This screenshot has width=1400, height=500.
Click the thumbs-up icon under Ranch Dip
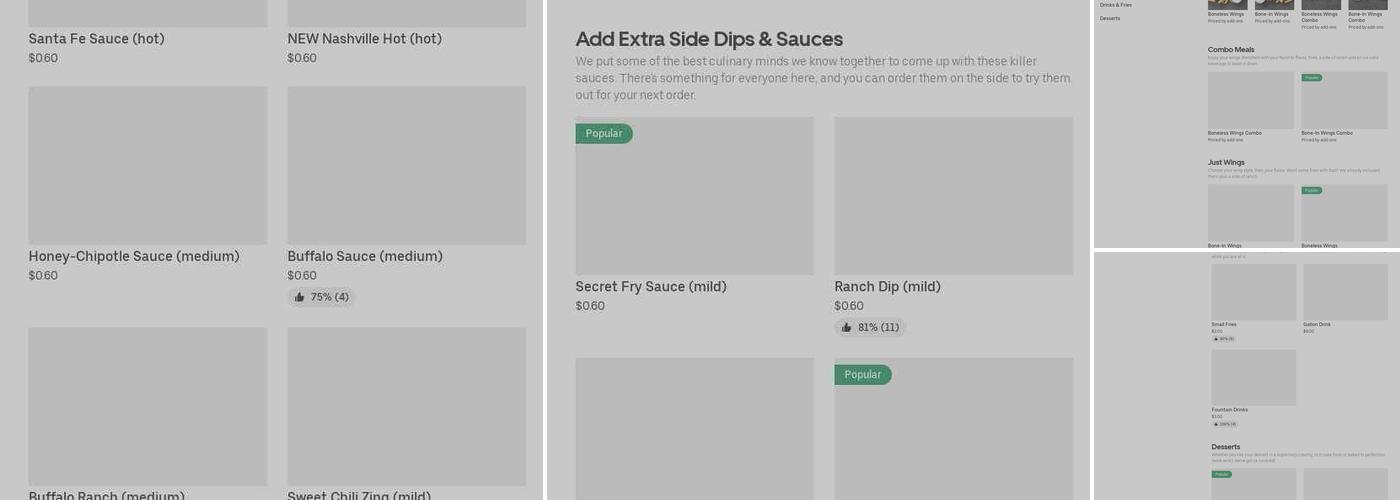[x=846, y=327]
